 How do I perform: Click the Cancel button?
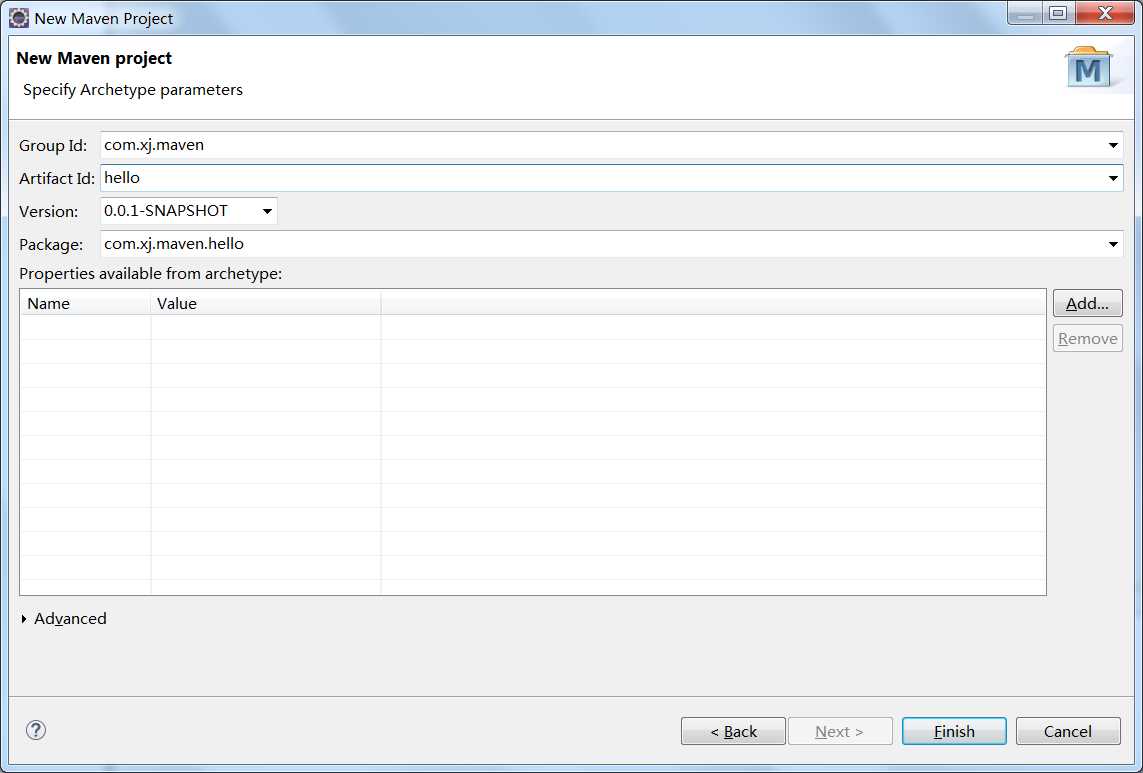(x=1068, y=731)
